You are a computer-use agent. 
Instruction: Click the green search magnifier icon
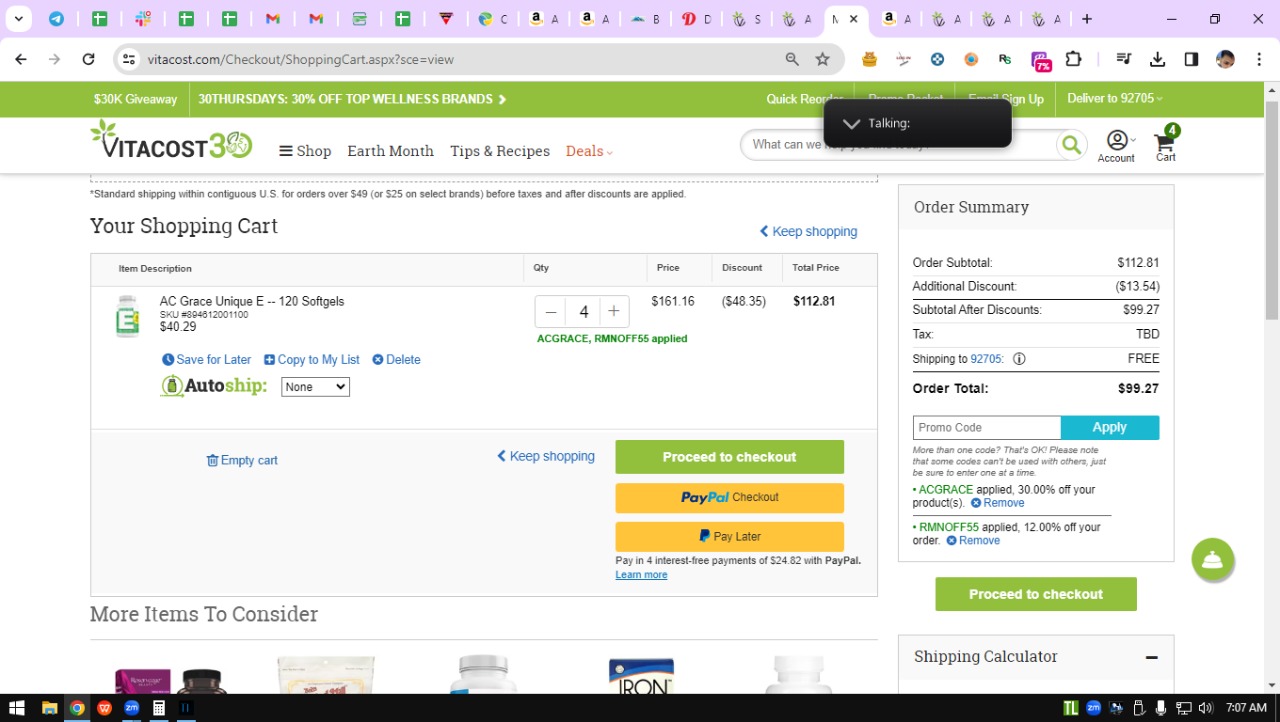[x=1071, y=145]
